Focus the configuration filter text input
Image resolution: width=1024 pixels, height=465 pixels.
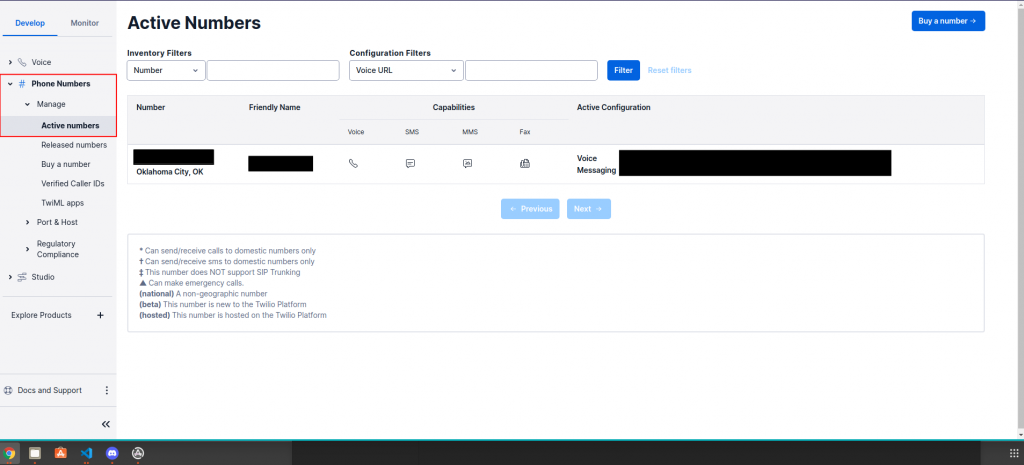532,71
